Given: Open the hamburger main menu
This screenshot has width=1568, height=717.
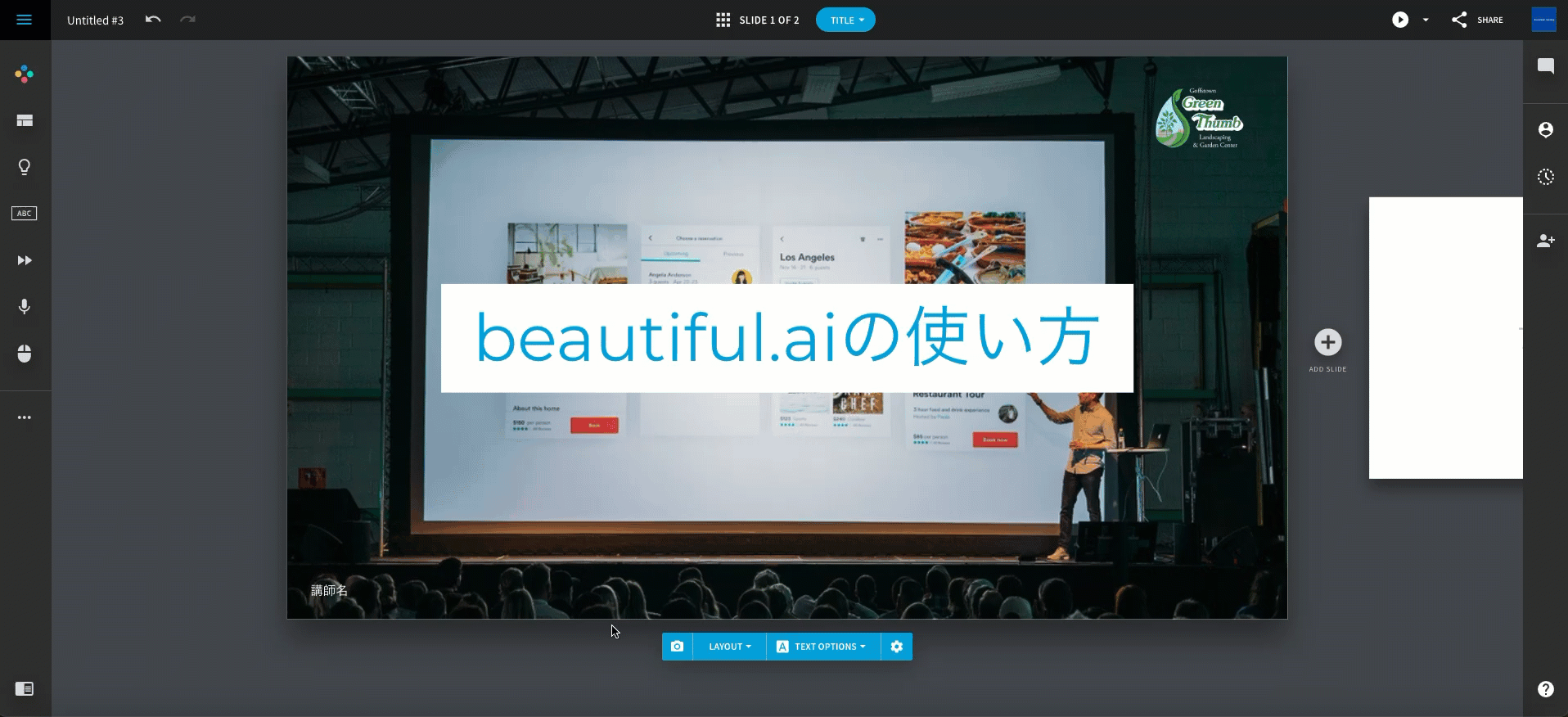Looking at the screenshot, I should pyautogui.click(x=25, y=20).
